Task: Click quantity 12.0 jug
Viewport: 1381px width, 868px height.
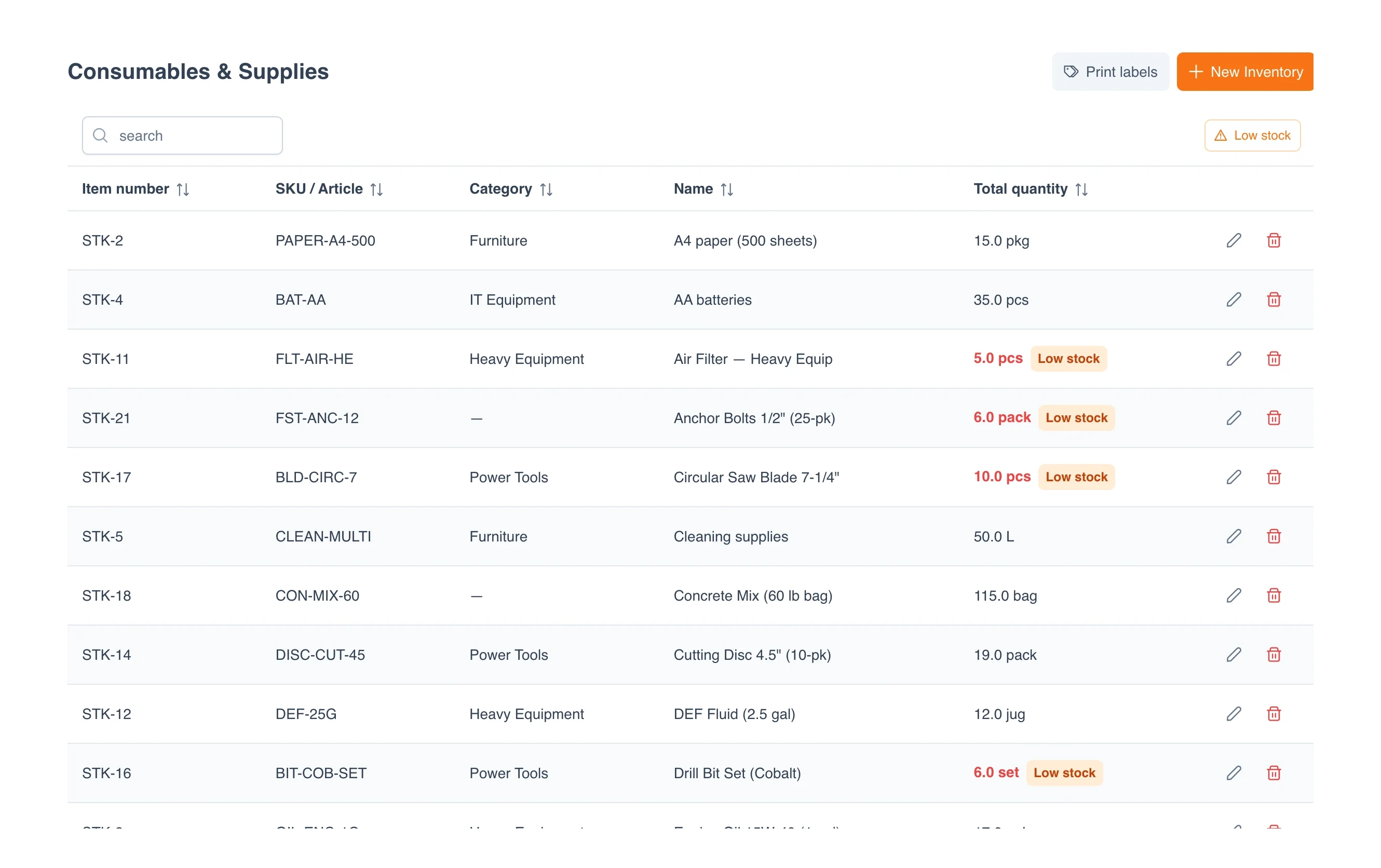Action: point(999,713)
